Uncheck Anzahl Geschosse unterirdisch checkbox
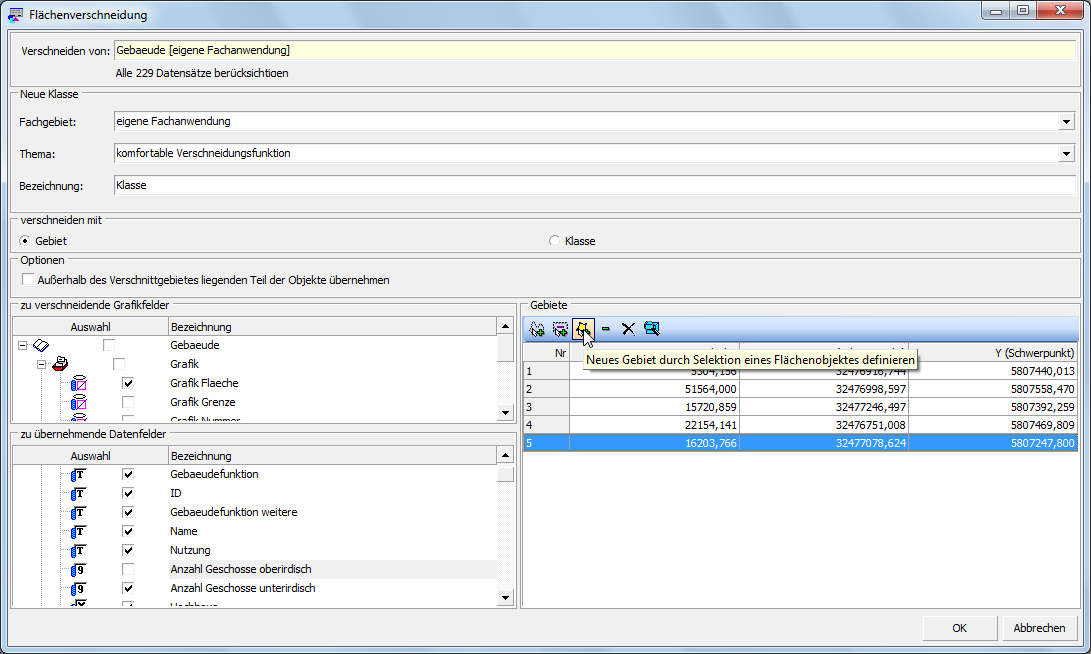 [x=128, y=589]
